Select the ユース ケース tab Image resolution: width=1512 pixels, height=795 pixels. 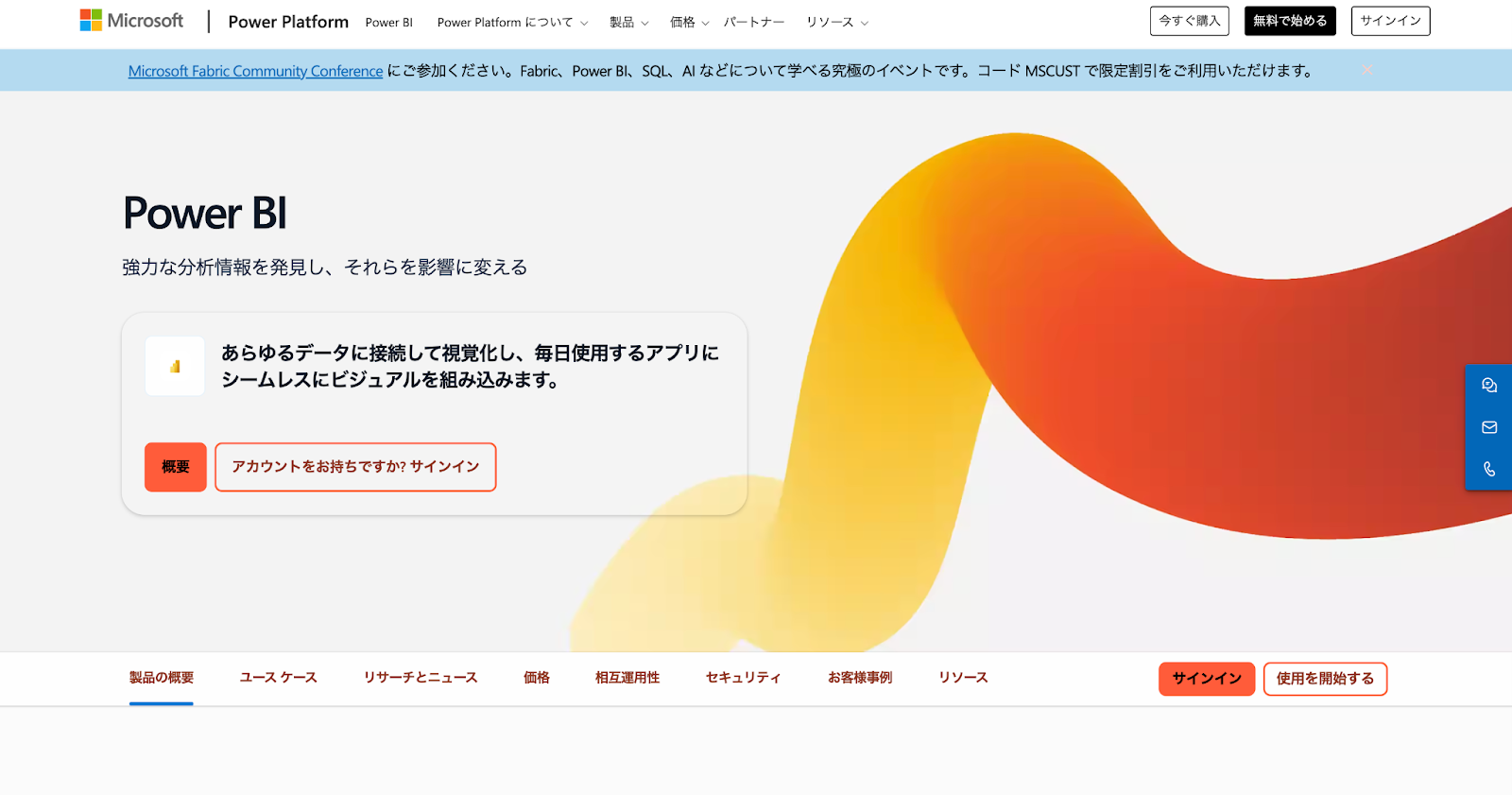(278, 678)
